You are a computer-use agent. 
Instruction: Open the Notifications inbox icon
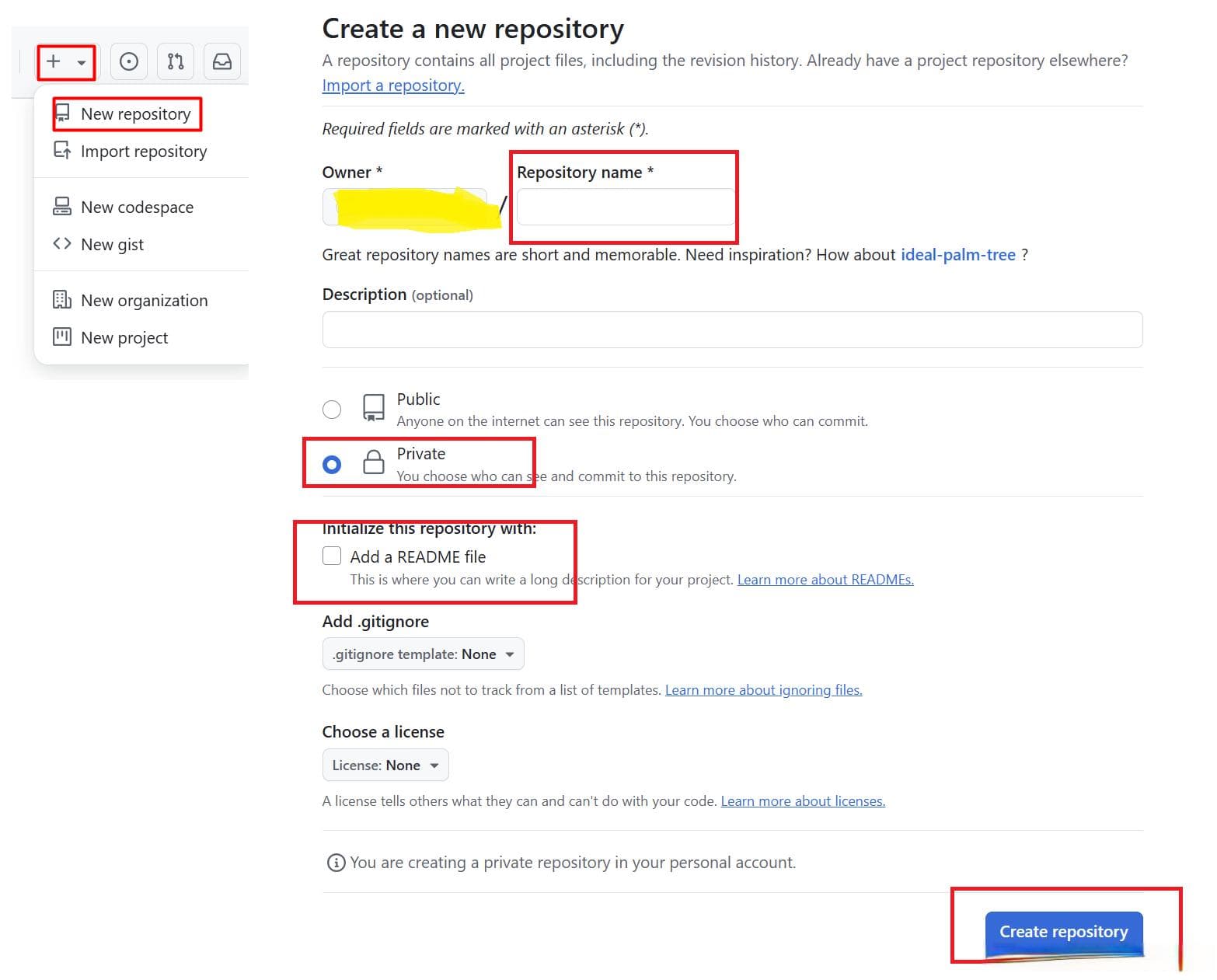(x=222, y=61)
